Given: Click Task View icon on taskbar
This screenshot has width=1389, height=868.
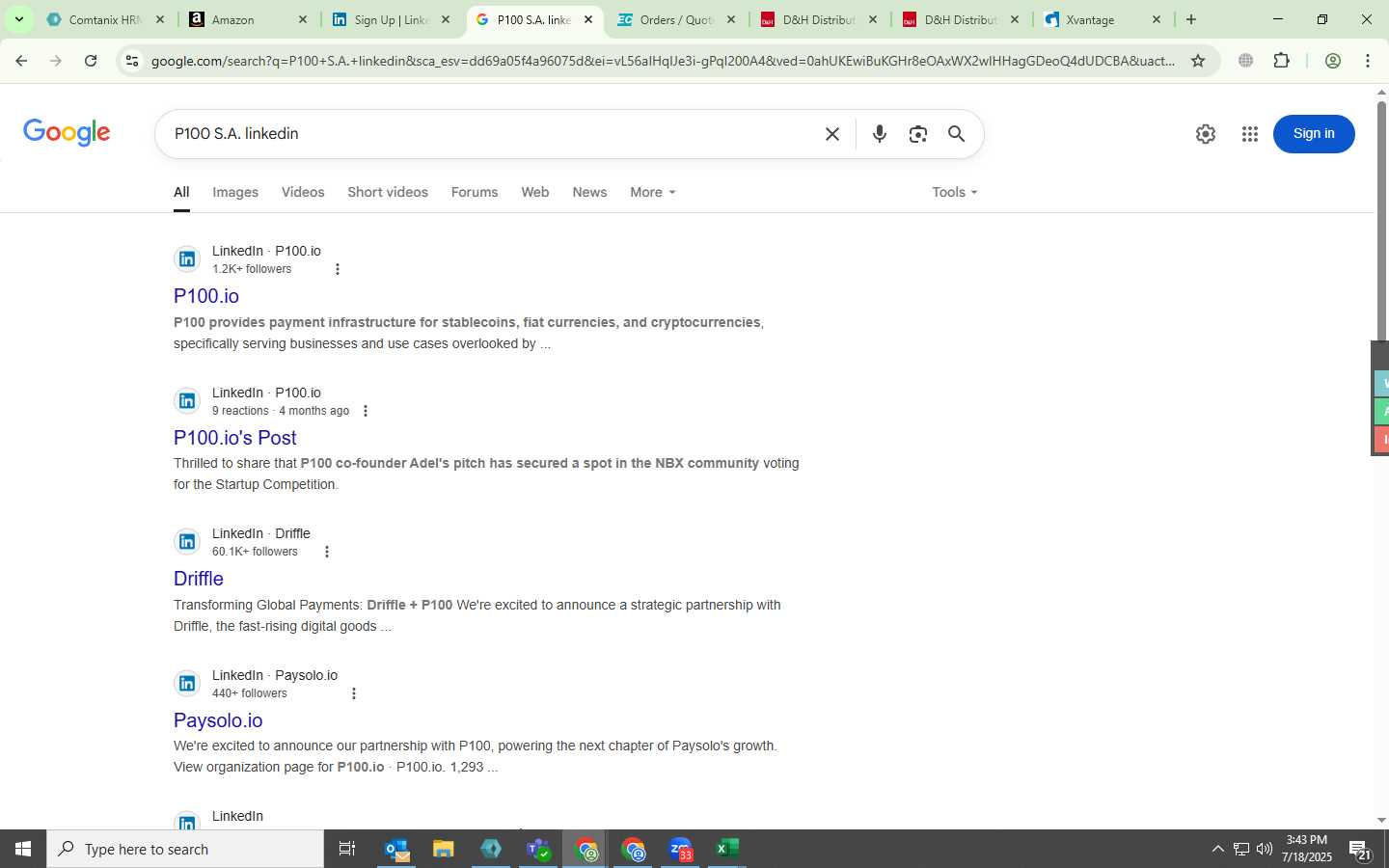Looking at the screenshot, I should tap(346, 849).
